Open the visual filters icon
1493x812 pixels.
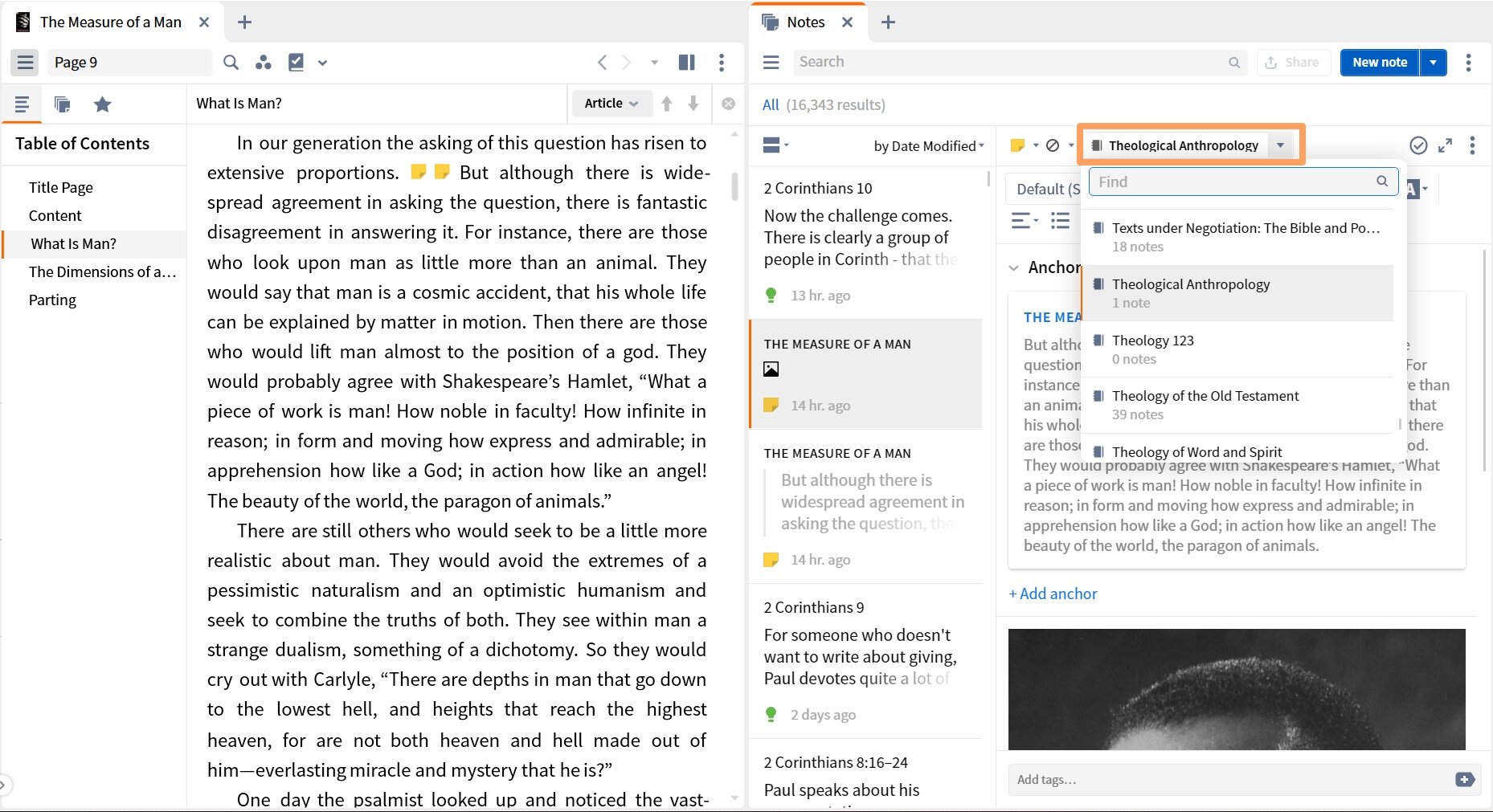click(x=263, y=62)
